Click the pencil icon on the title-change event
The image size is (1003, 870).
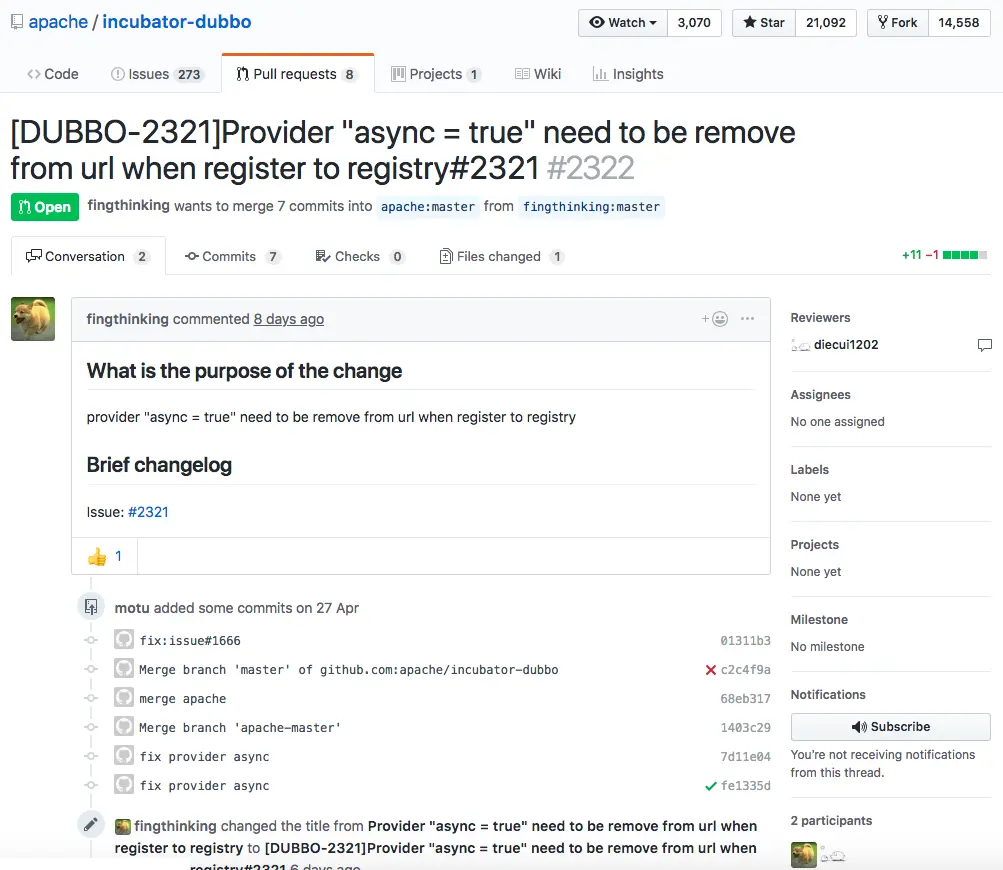click(91, 824)
